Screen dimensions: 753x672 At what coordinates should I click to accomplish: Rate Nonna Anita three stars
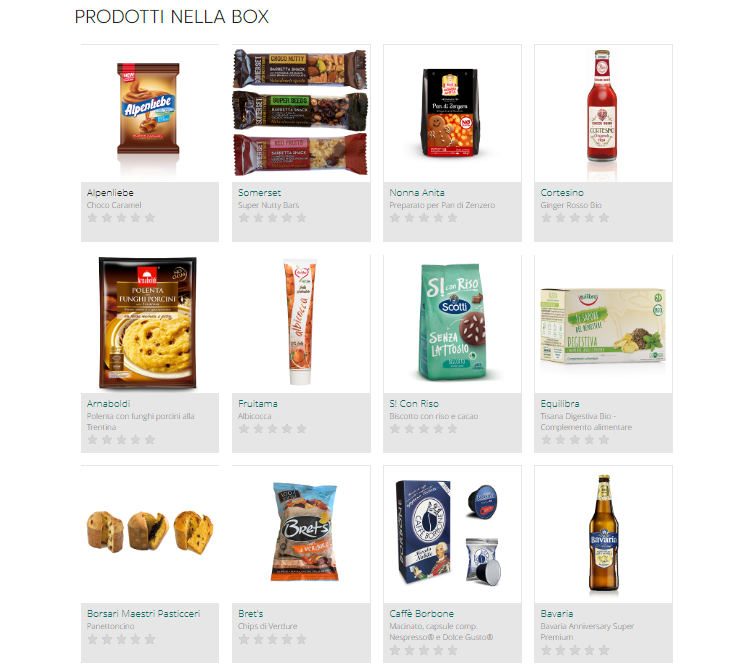click(424, 218)
